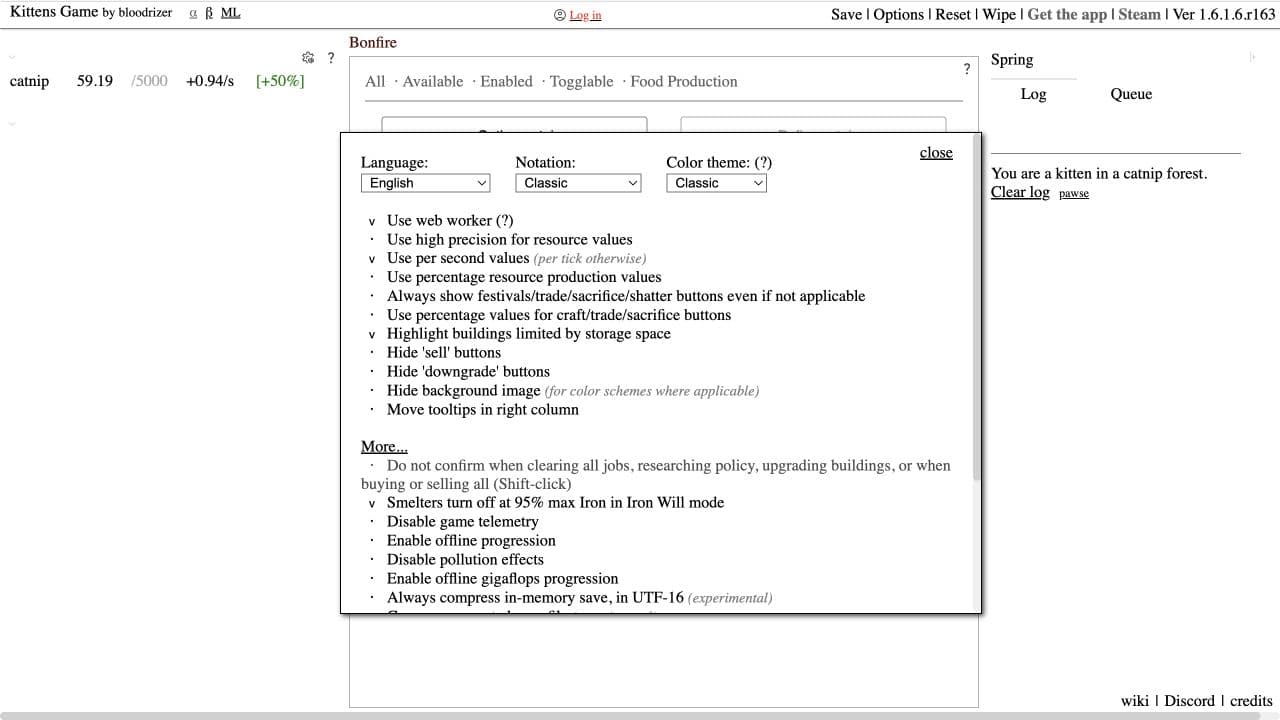Click Wipe in the top bar
Screen dimensions: 1280x720
pos(999,14)
